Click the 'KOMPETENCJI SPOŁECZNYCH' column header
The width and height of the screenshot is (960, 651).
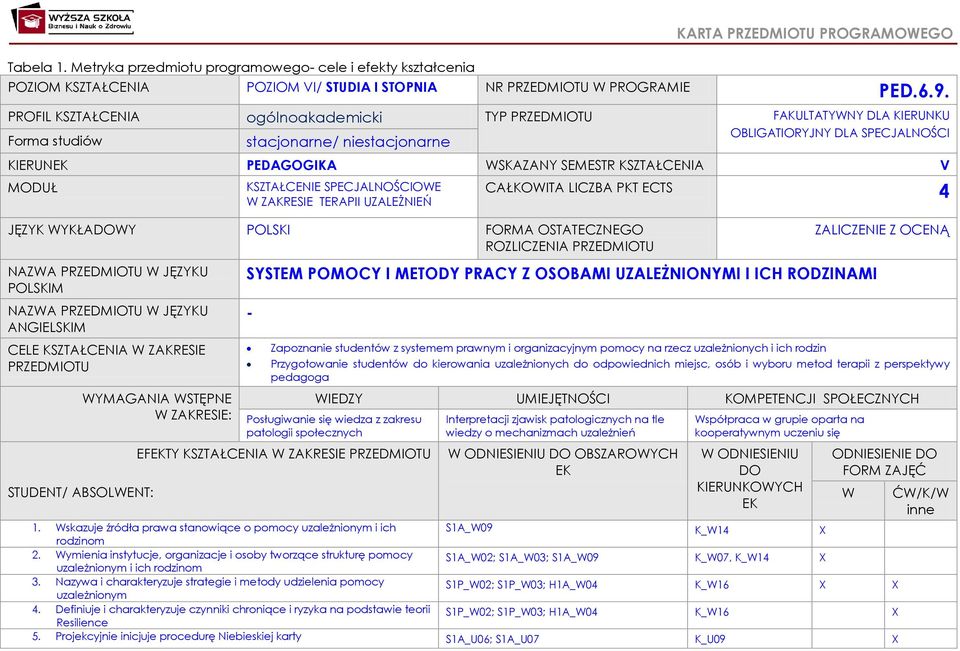822,399
